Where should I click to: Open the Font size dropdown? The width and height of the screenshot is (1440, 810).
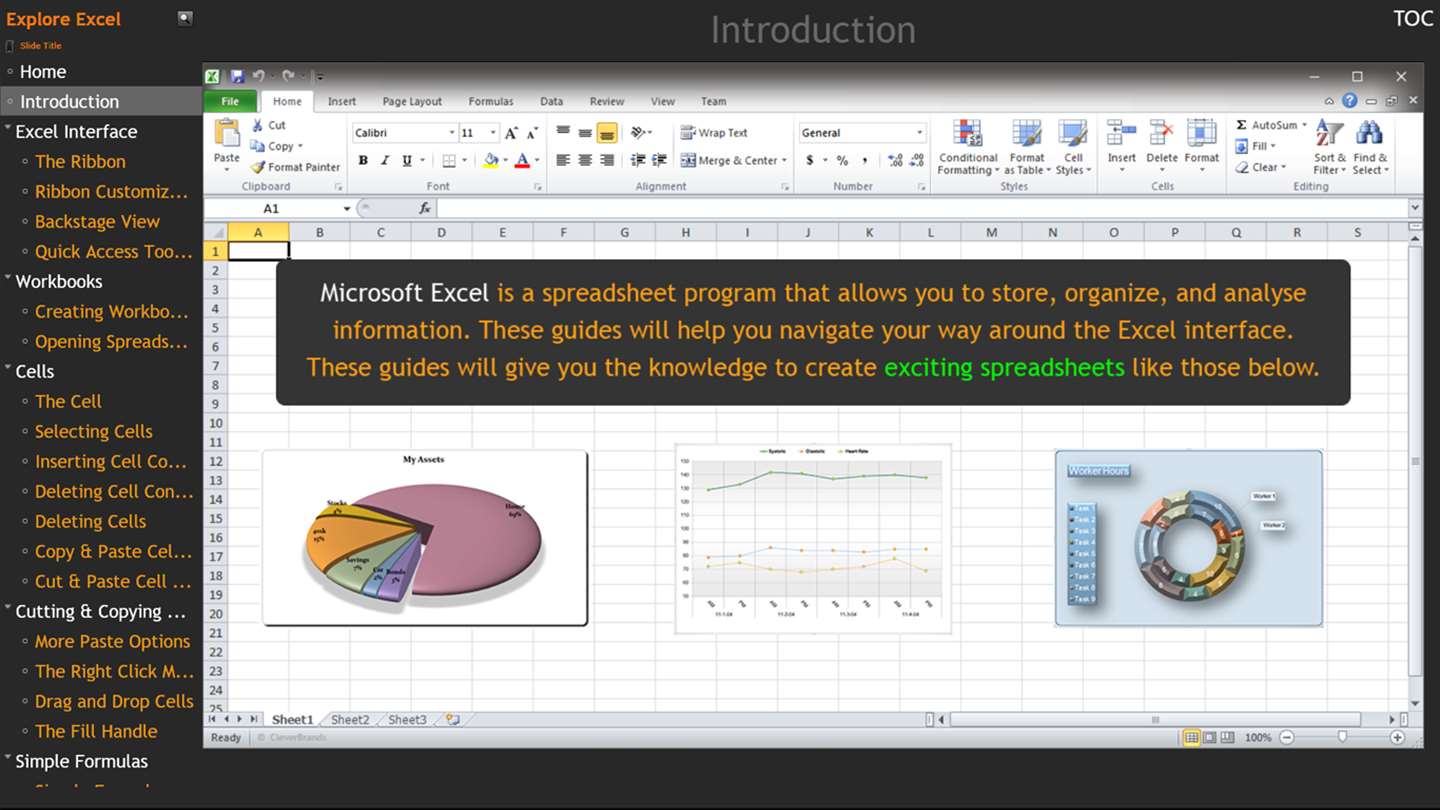[493, 133]
